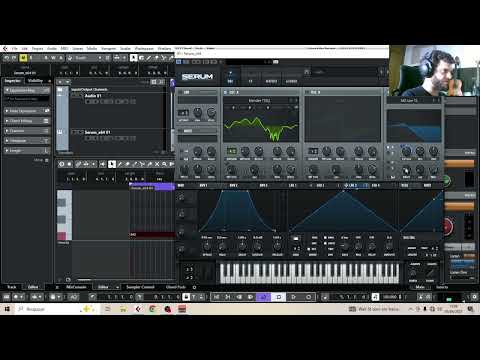The image size is (480, 360).
Task: Click the OSC A wavetable display
Action: (261, 127)
